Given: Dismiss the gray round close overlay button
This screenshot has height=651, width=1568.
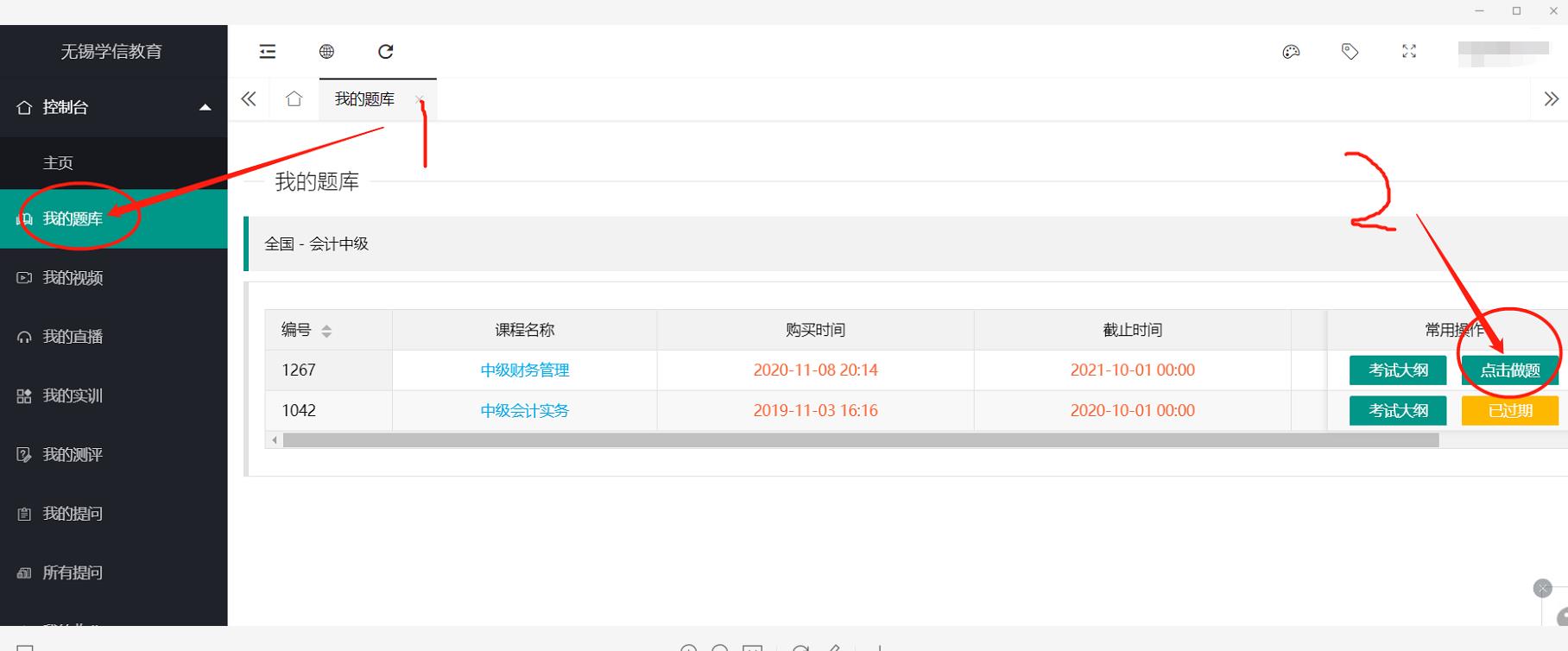Looking at the screenshot, I should (1543, 589).
